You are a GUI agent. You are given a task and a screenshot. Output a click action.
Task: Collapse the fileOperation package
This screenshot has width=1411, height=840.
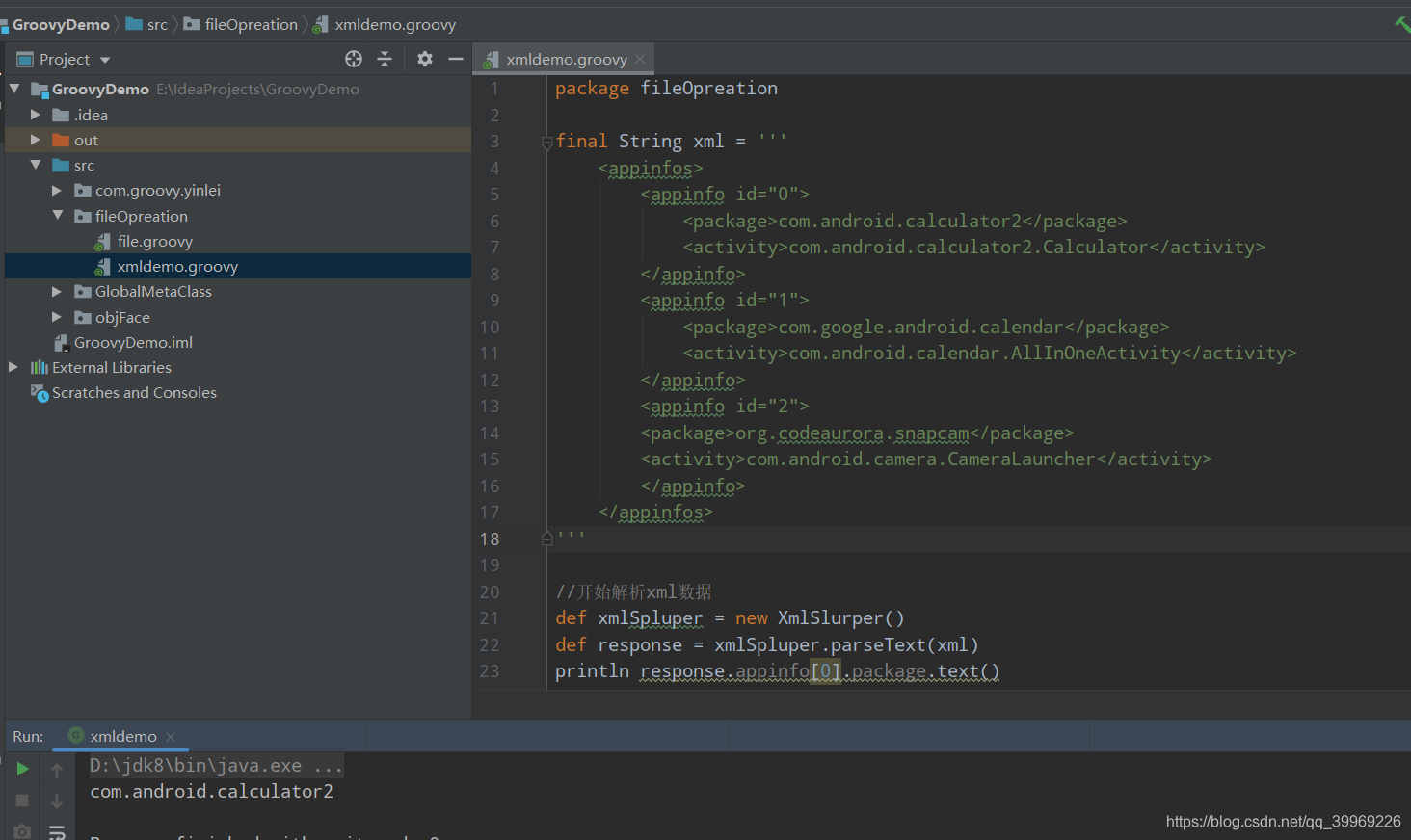(57, 216)
